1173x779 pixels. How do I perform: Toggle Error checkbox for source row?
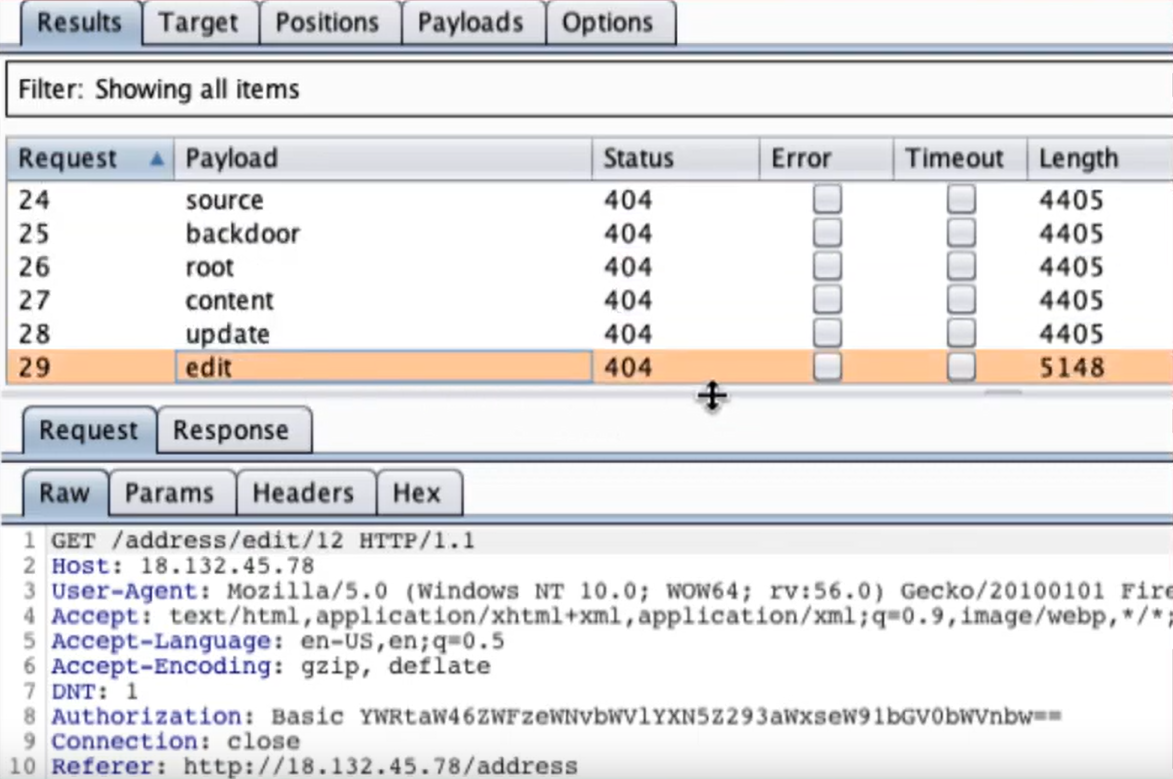tap(826, 200)
